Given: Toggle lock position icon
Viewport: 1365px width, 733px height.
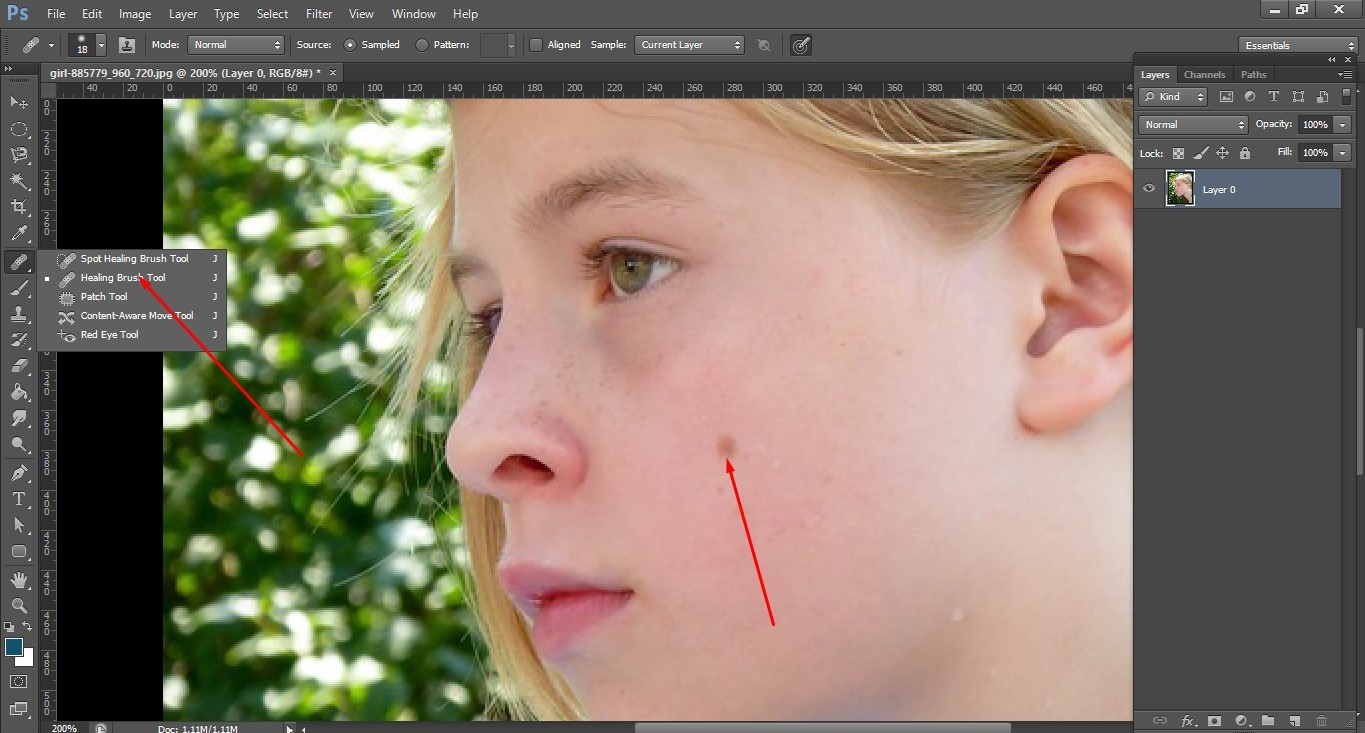Looking at the screenshot, I should [x=1222, y=153].
